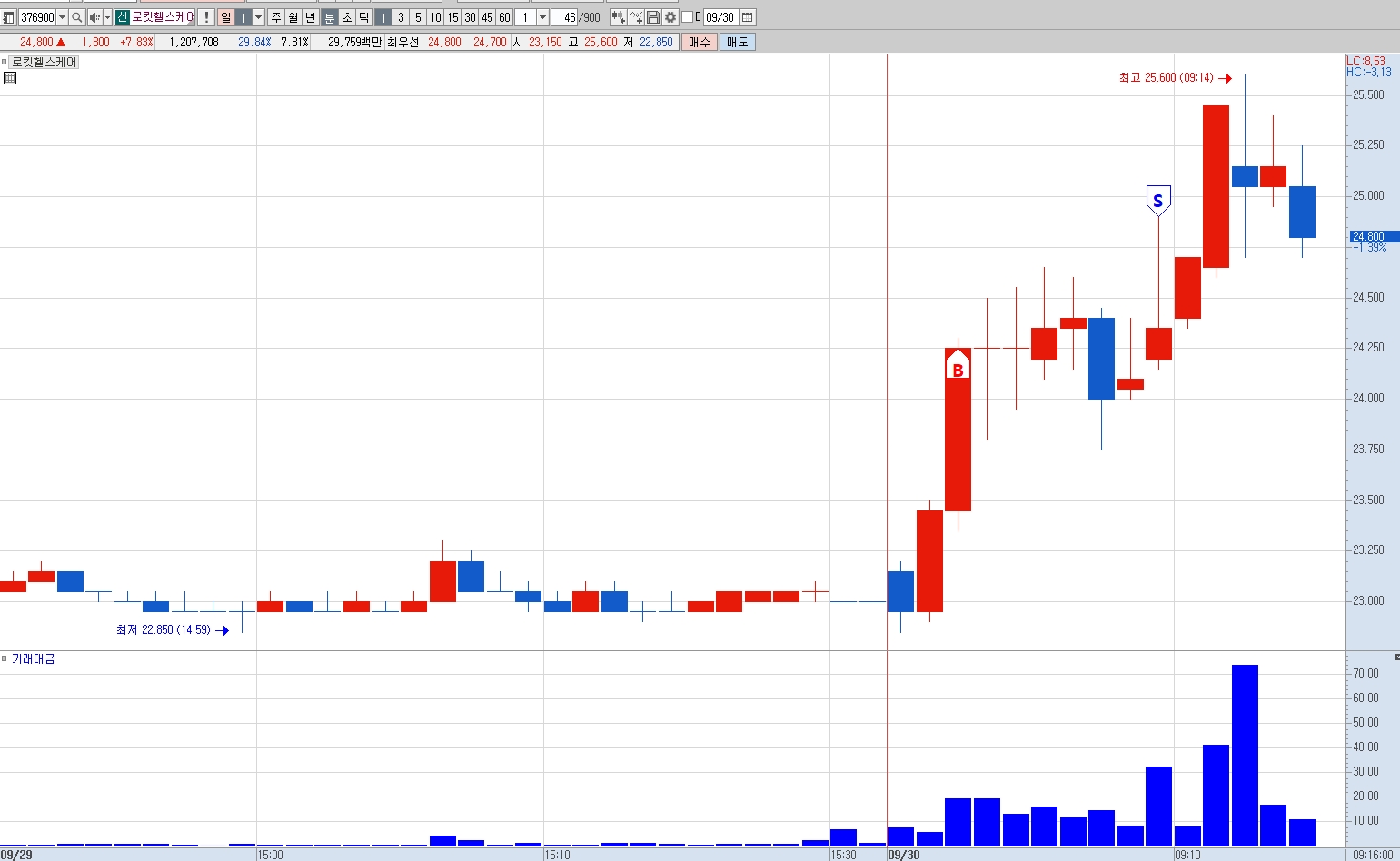Open the custom interval dropdown arrow
Viewport: 1400px width, 861px height.
coord(542,17)
